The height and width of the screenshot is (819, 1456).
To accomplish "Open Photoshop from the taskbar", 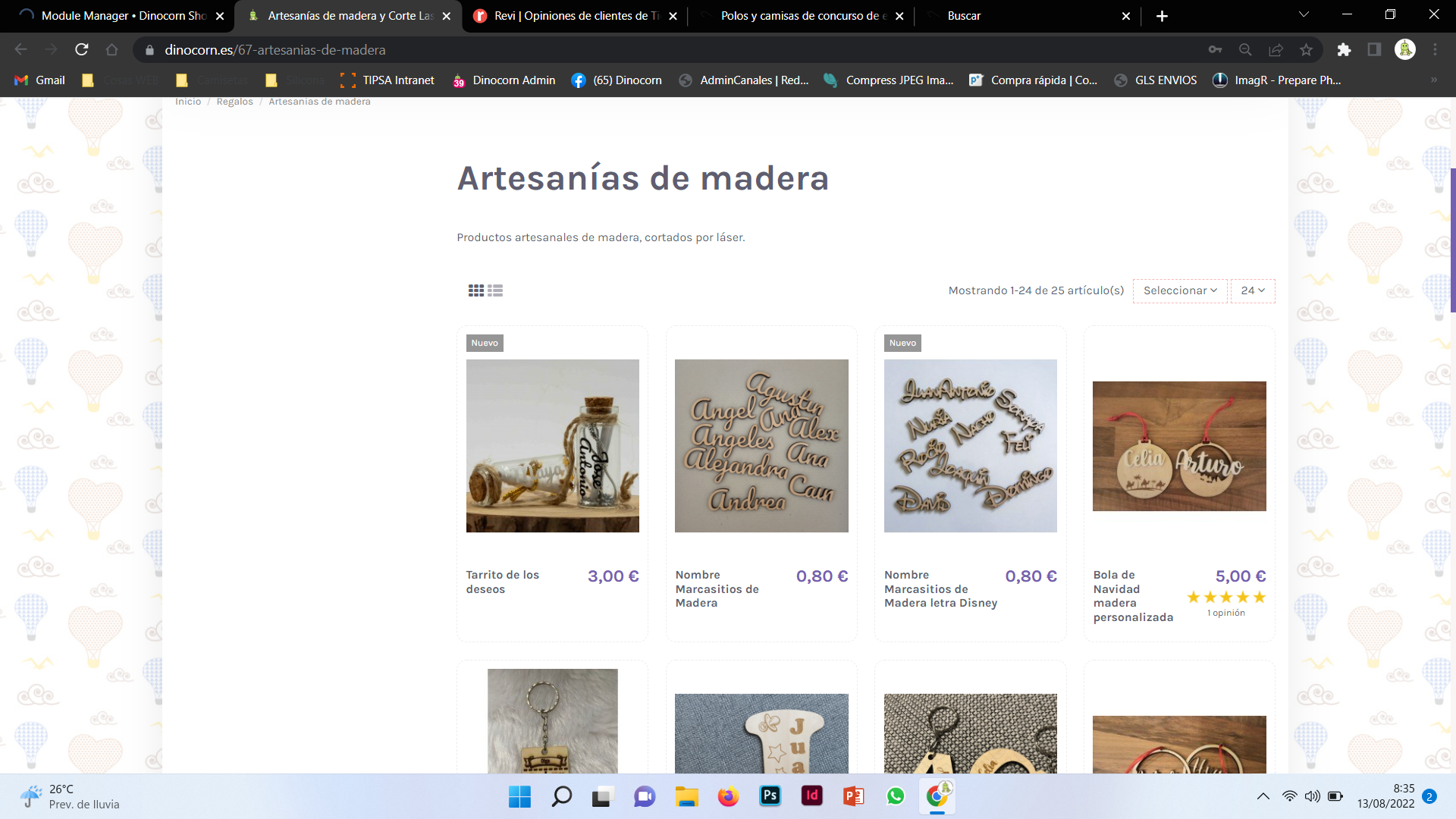I will [x=770, y=795].
